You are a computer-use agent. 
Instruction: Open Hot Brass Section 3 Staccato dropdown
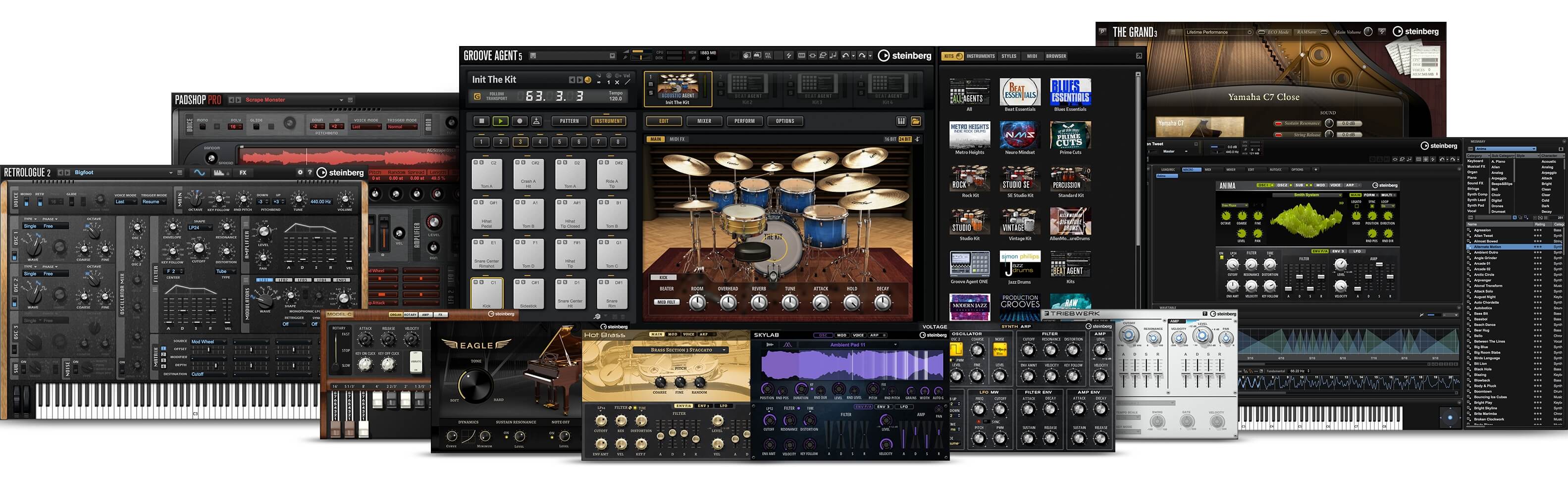coord(681,350)
